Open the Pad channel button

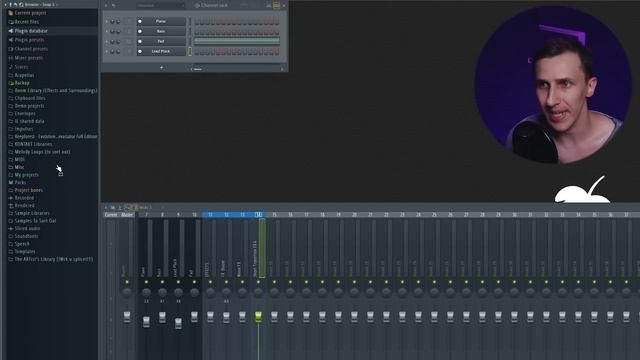pos(161,41)
